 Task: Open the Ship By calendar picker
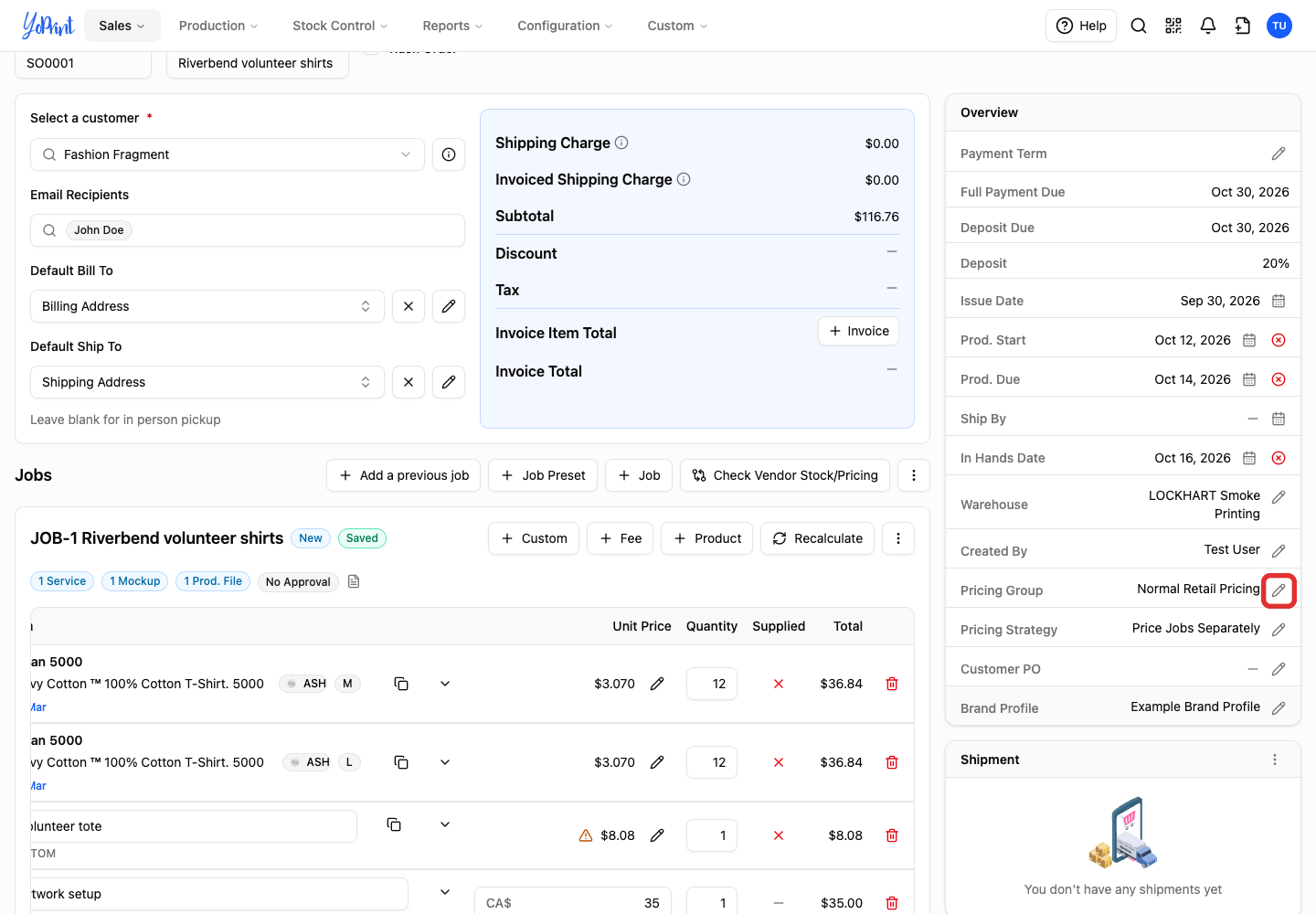(x=1279, y=419)
